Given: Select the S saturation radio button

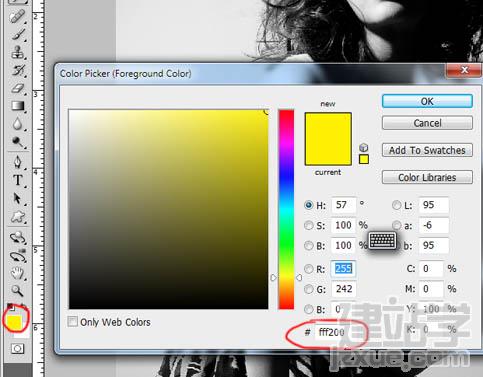Looking at the screenshot, I should pyautogui.click(x=309, y=225).
